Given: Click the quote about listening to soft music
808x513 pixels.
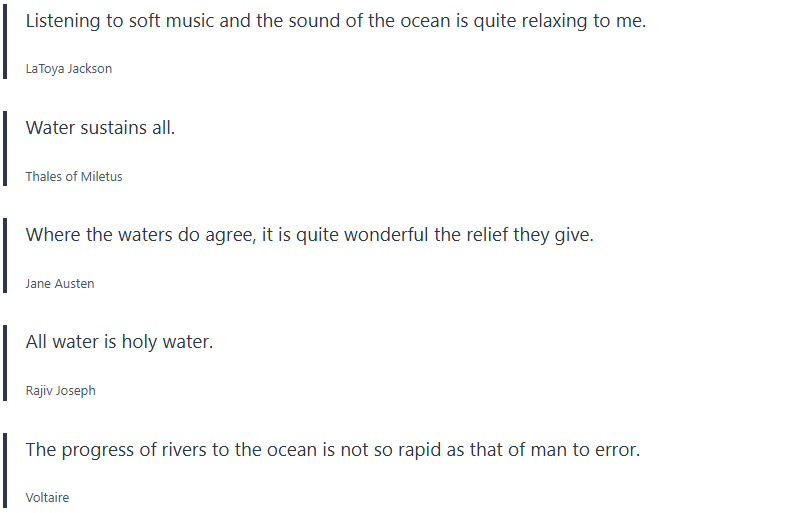Looking at the screenshot, I should tap(335, 20).
